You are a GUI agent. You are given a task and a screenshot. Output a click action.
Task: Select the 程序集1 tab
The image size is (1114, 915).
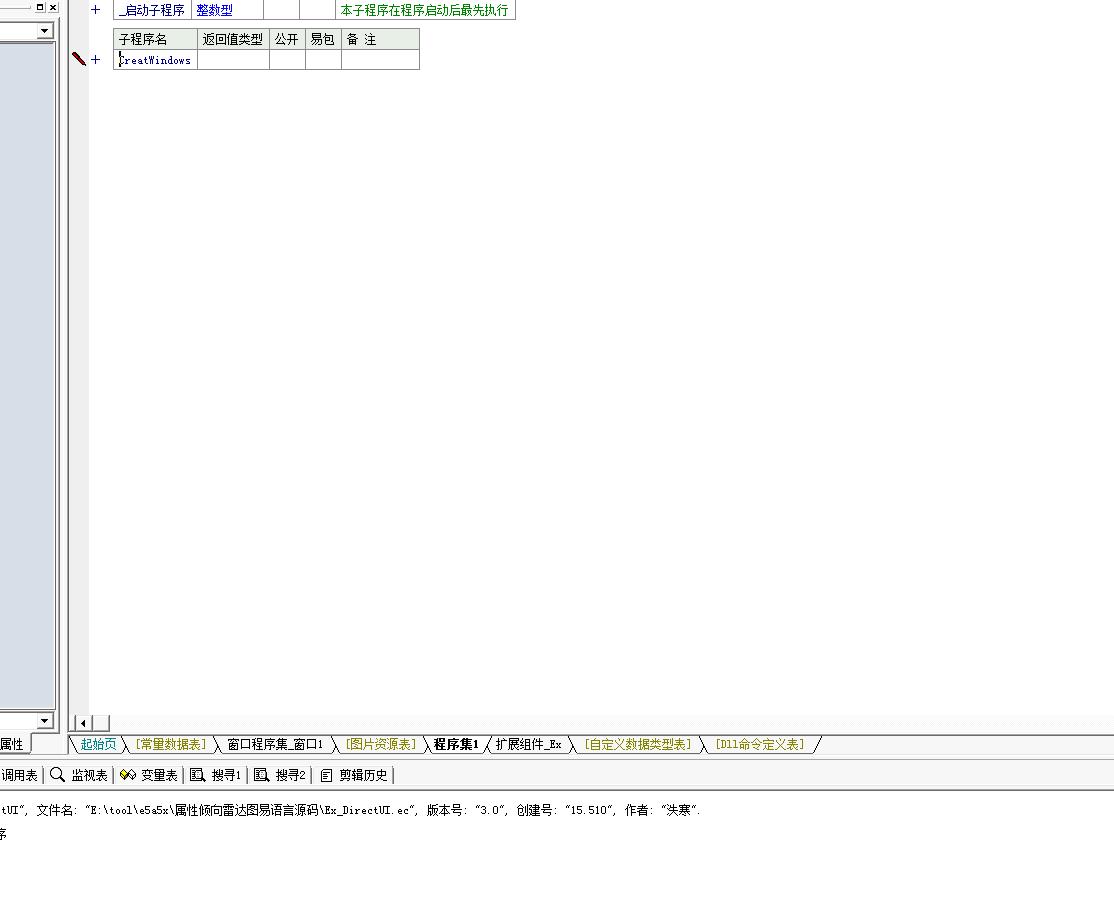click(456, 744)
